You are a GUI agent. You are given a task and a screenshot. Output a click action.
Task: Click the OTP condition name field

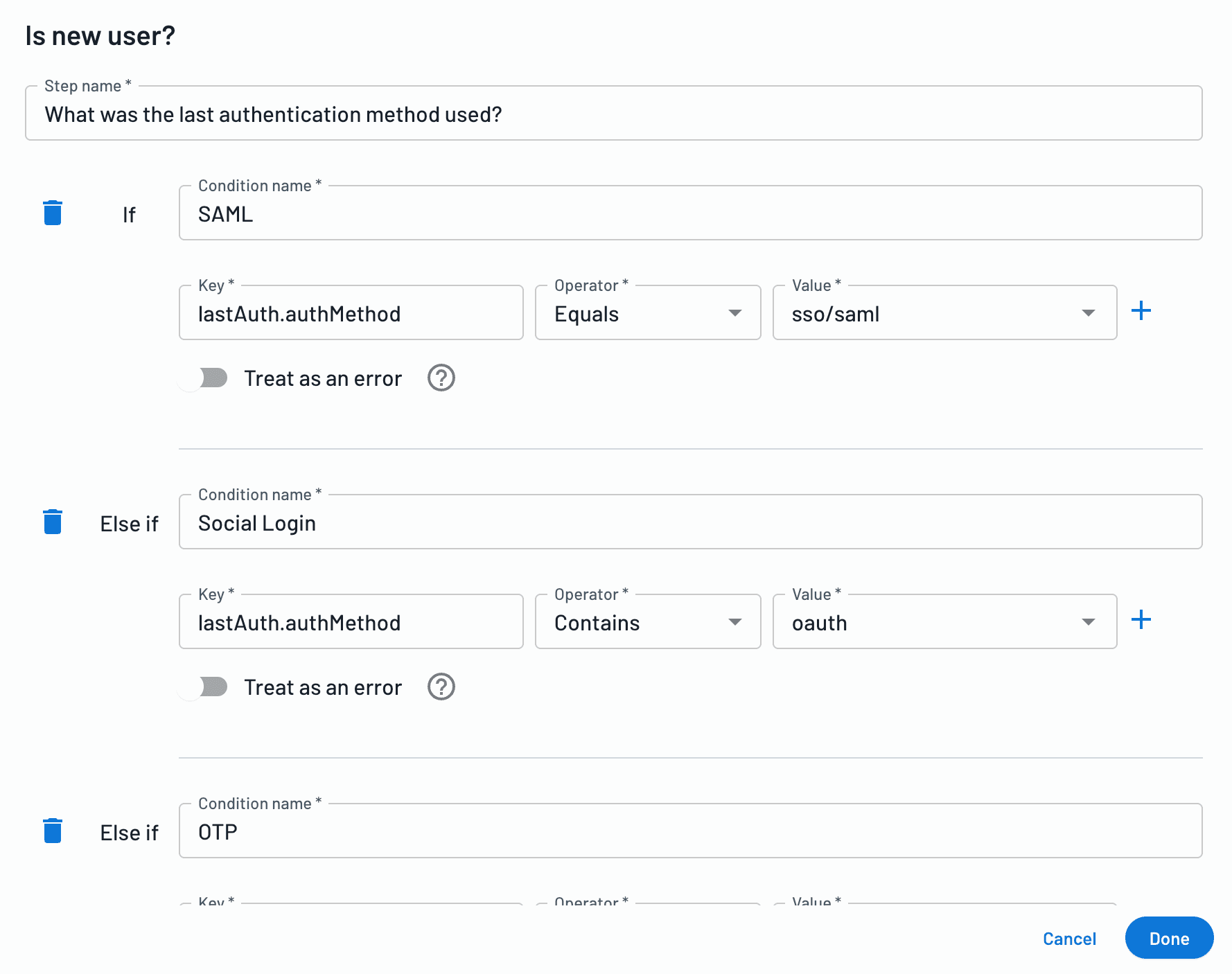click(689, 831)
